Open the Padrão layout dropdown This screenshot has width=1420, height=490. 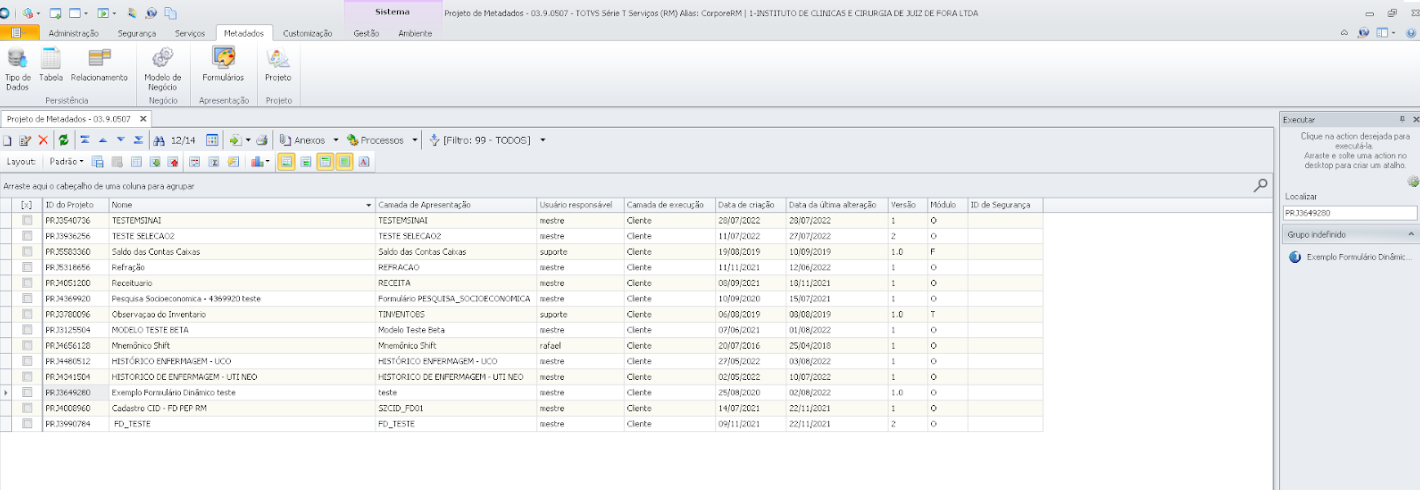67,161
